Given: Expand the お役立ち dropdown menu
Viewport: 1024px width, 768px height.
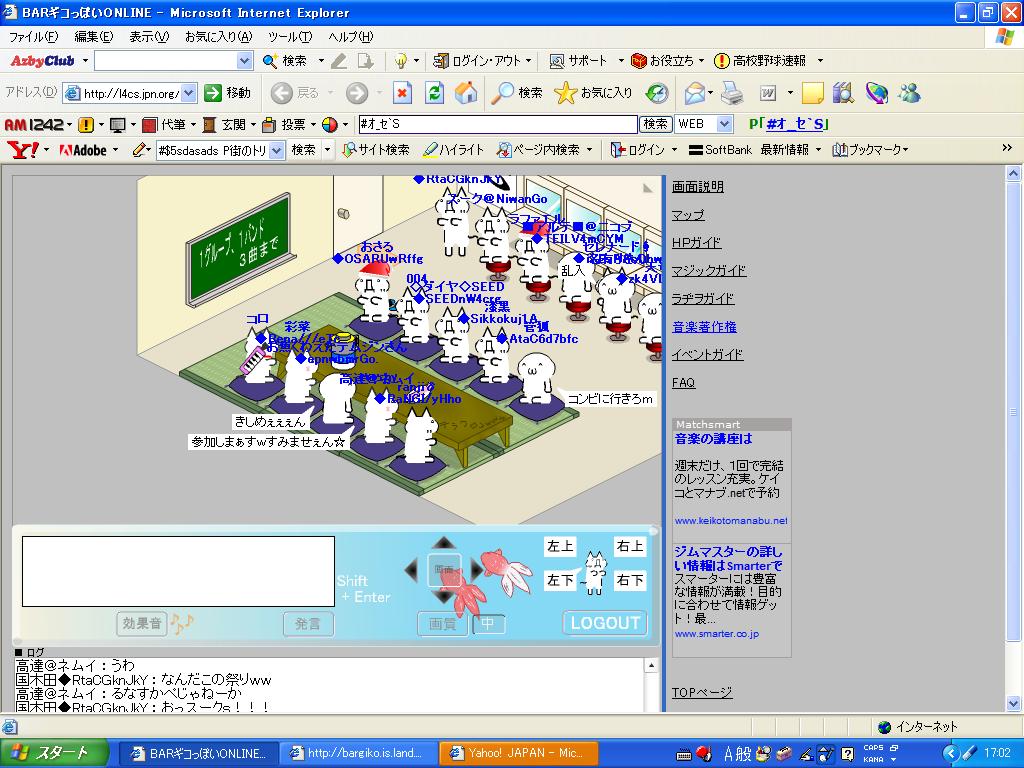Looking at the screenshot, I should (x=701, y=61).
